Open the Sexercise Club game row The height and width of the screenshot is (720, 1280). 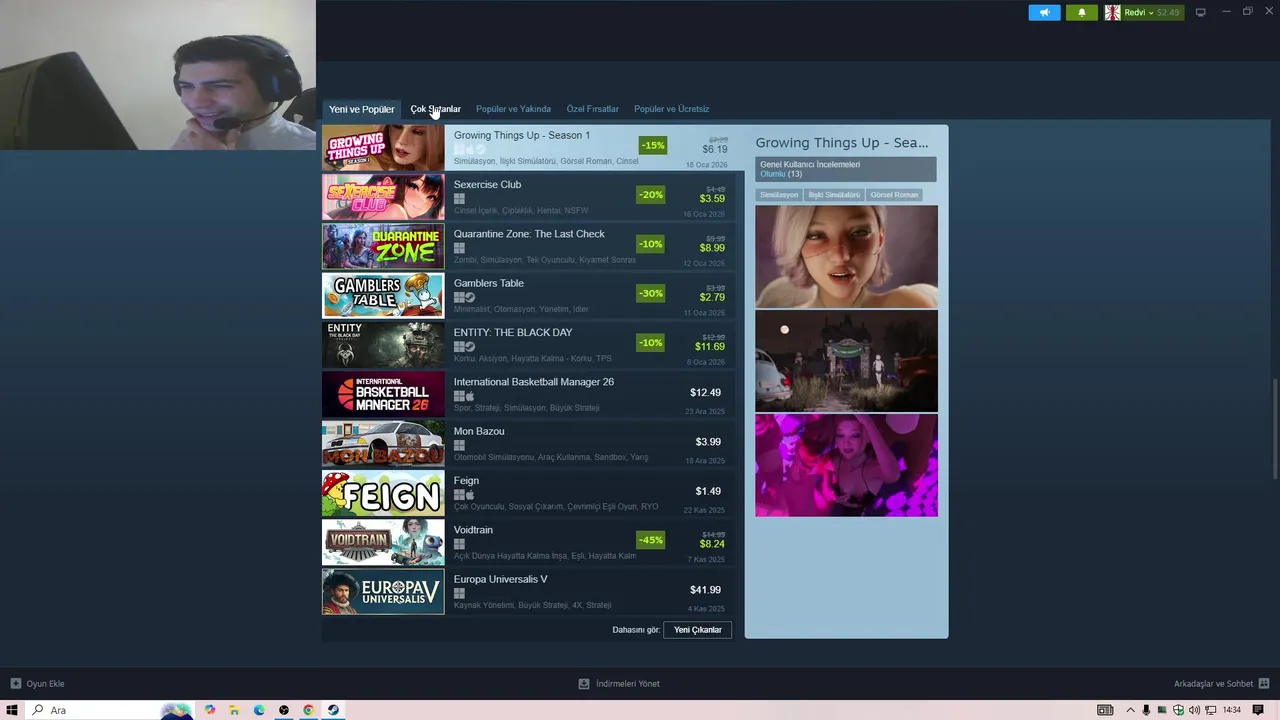point(528,197)
